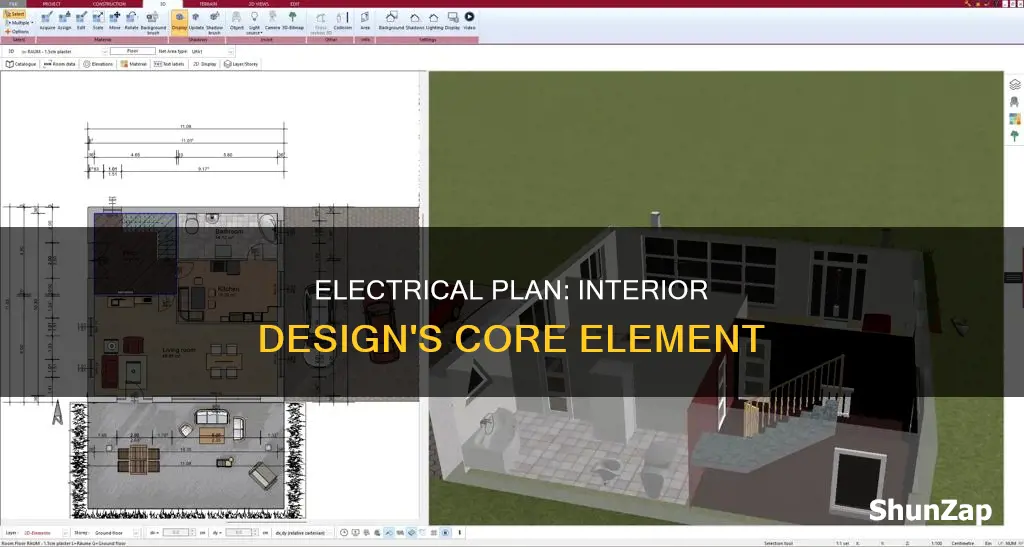Image resolution: width=1024 pixels, height=547 pixels.
Task: Open the Video settings tool
Action: pyautogui.click(x=470, y=21)
